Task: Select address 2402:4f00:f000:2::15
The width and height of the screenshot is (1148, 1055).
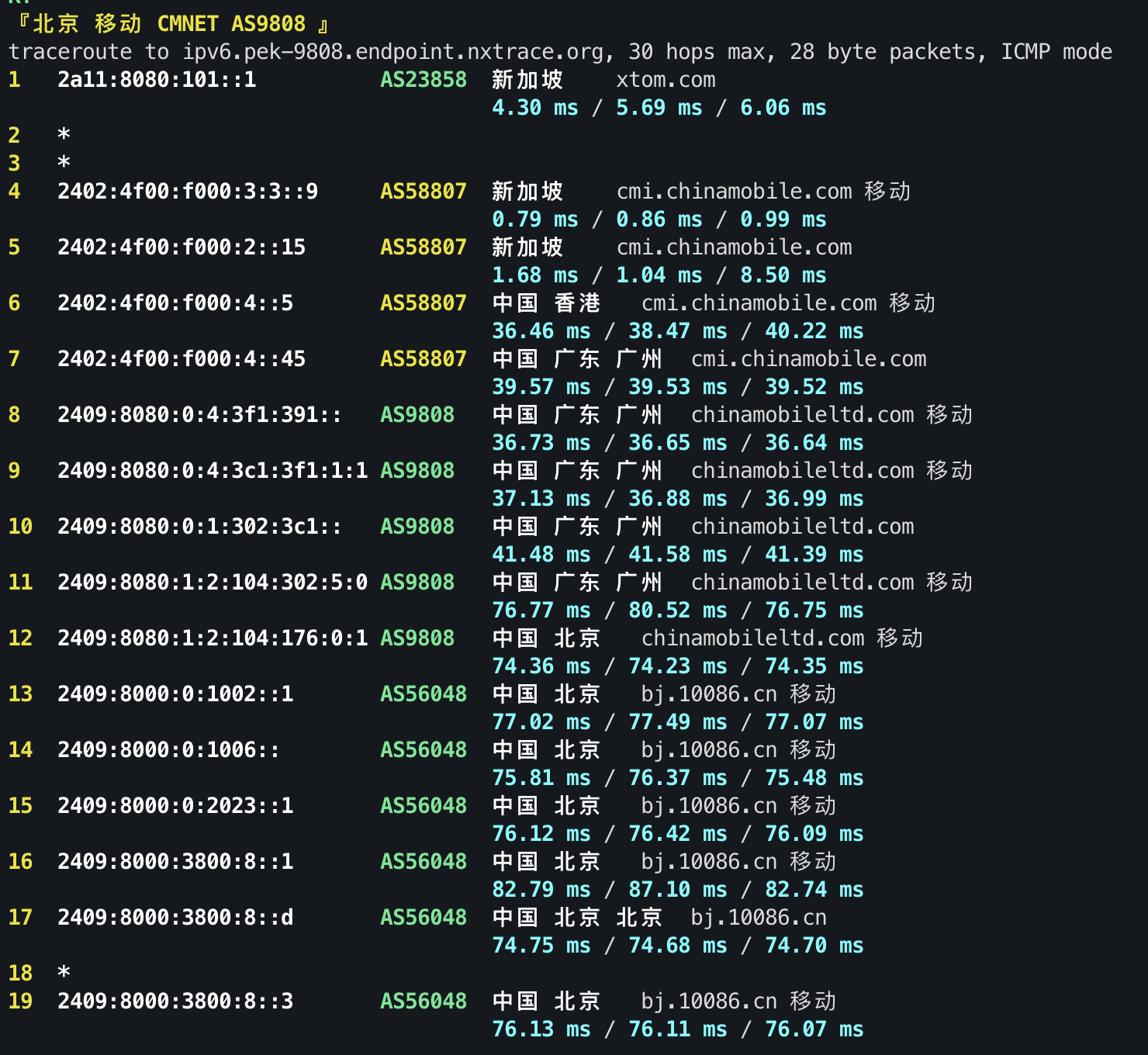Action: [x=182, y=247]
